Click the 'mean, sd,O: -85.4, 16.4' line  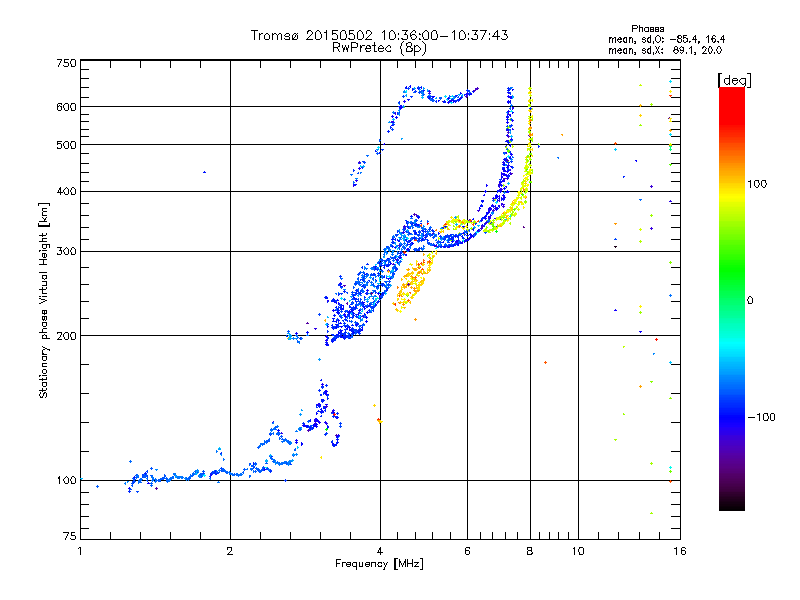pyautogui.click(x=666, y=40)
